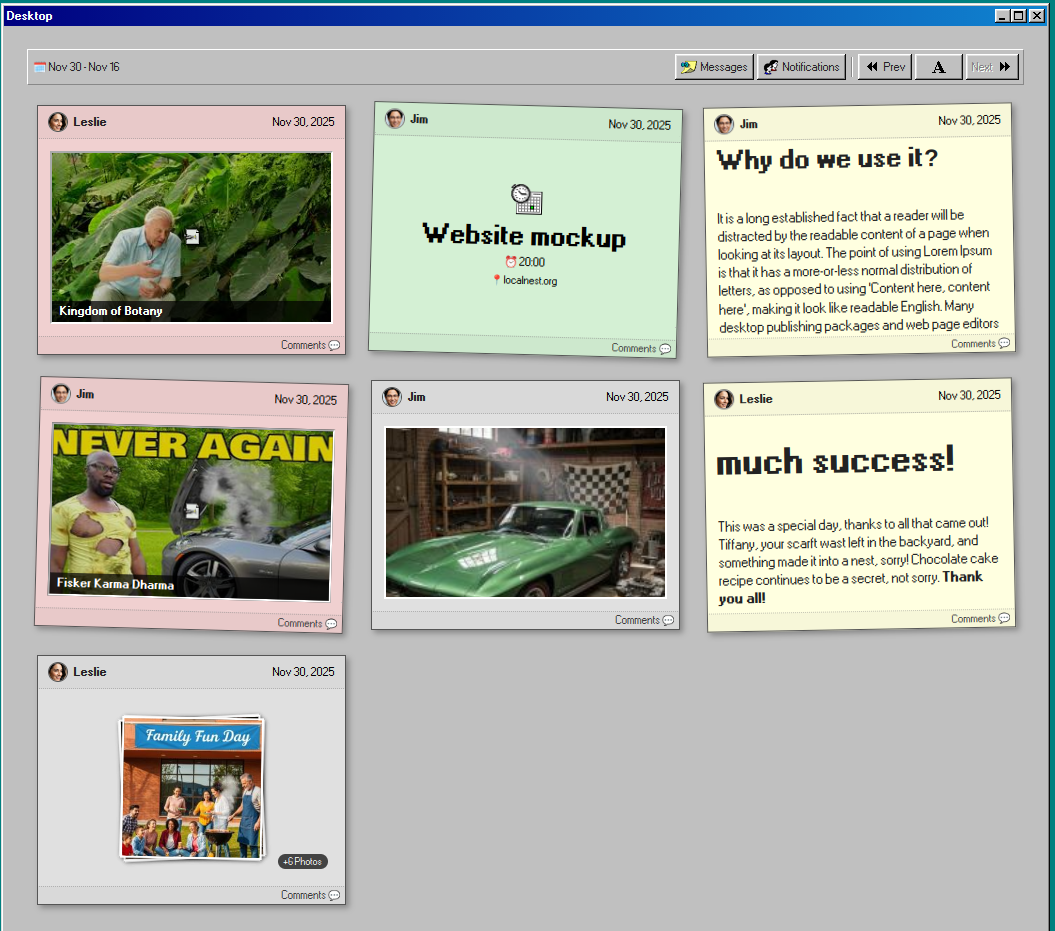Click the comments bubble icon on Never Again post
This screenshot has width=1055, height=931.
[x=333, y=623]
